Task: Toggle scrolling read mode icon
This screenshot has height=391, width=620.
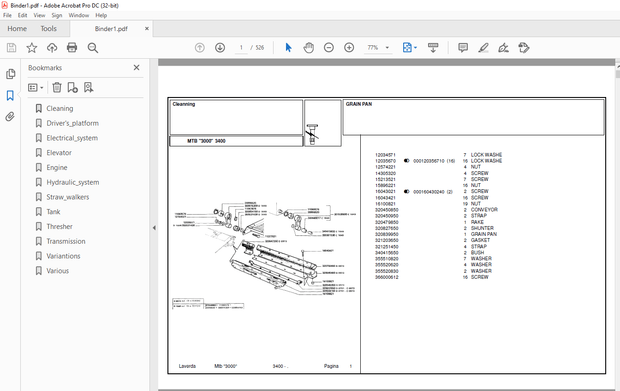Action: 433,48
